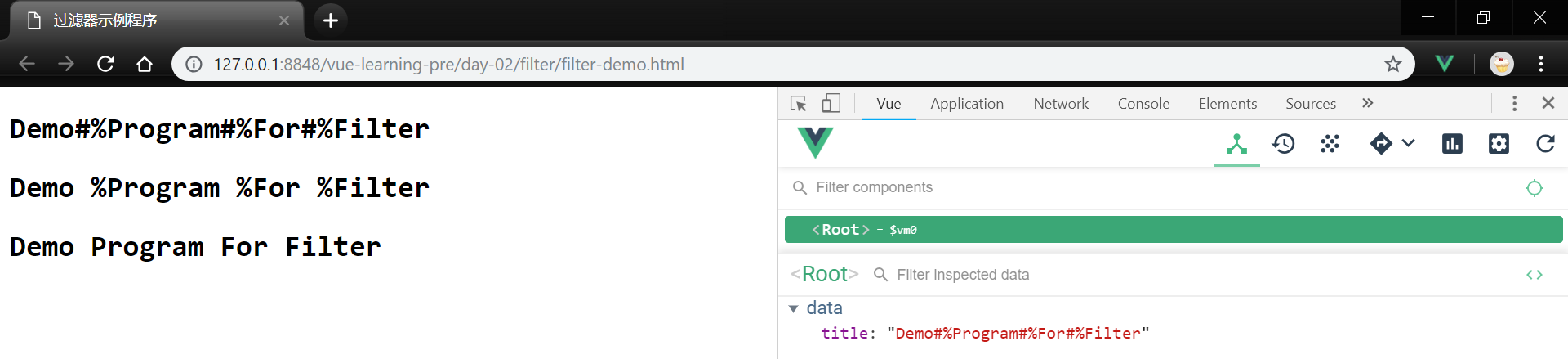Show more DevTools tabs with chevrons
The width and height of the screenshot is (1568, 359).
(x=1367, y=103)
